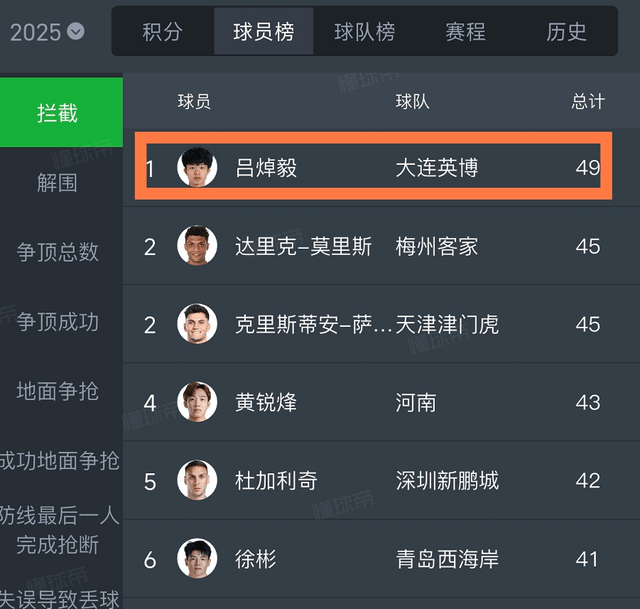640x609 pixels.
Task: Click 吕焯毅 player avatar
Action: coord(197,167)
